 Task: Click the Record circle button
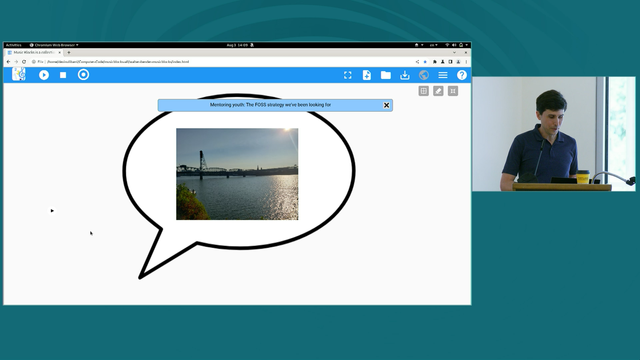click(x=83, y=75)
